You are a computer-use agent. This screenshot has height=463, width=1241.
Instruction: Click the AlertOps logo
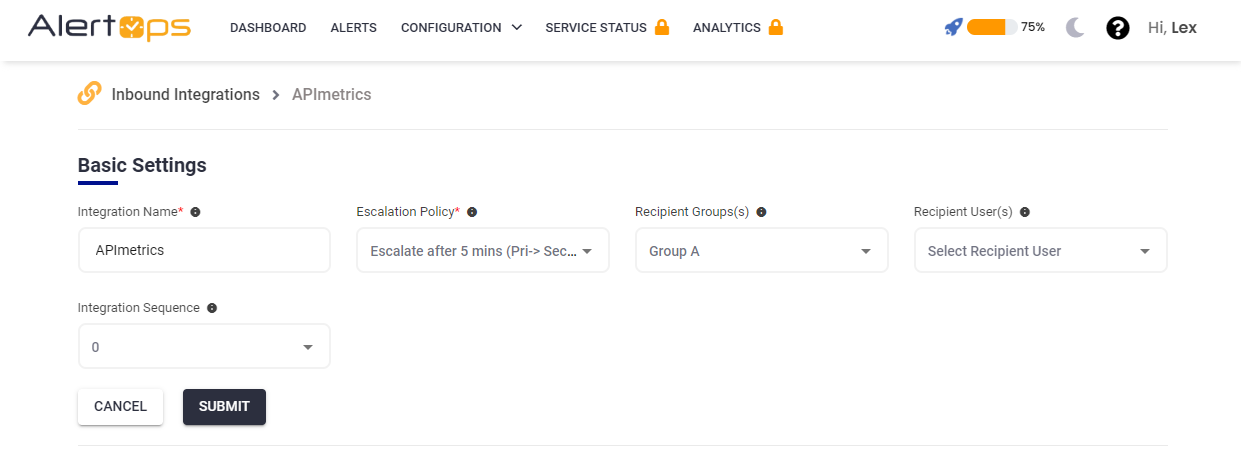109,27
